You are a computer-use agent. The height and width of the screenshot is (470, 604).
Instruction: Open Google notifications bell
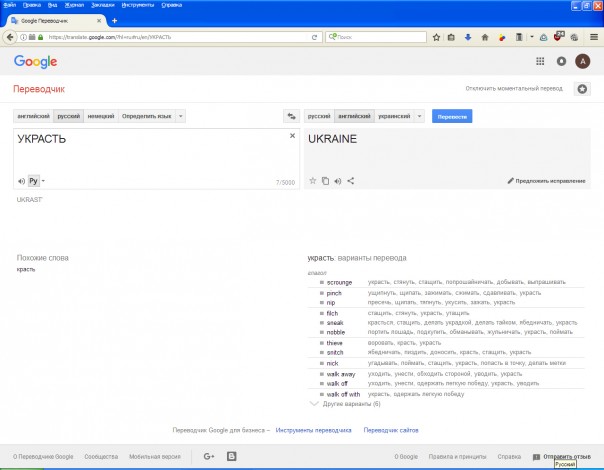(562, 61)
